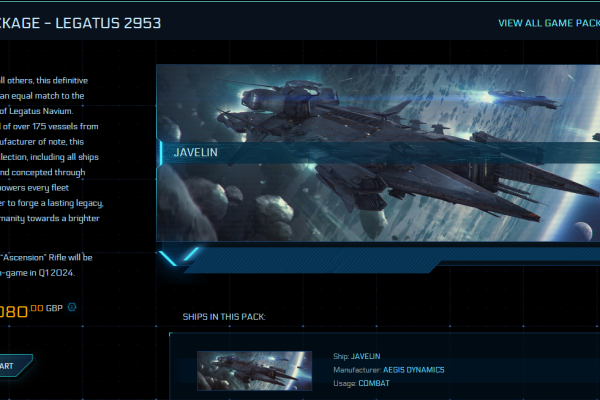
Task: Click the moon in hero image corner
Action: click(x=583, y=231)
